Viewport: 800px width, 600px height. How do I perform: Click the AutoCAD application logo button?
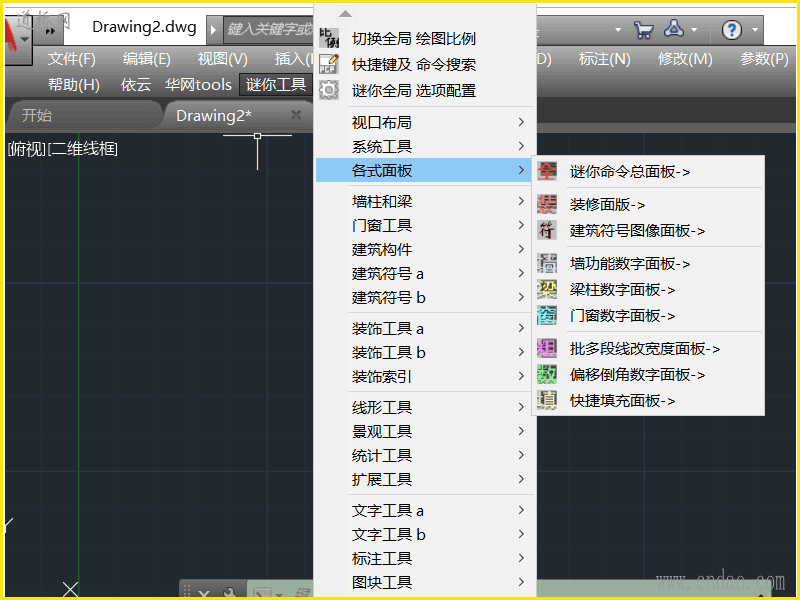pyautogui.click(x=17, y=40)
